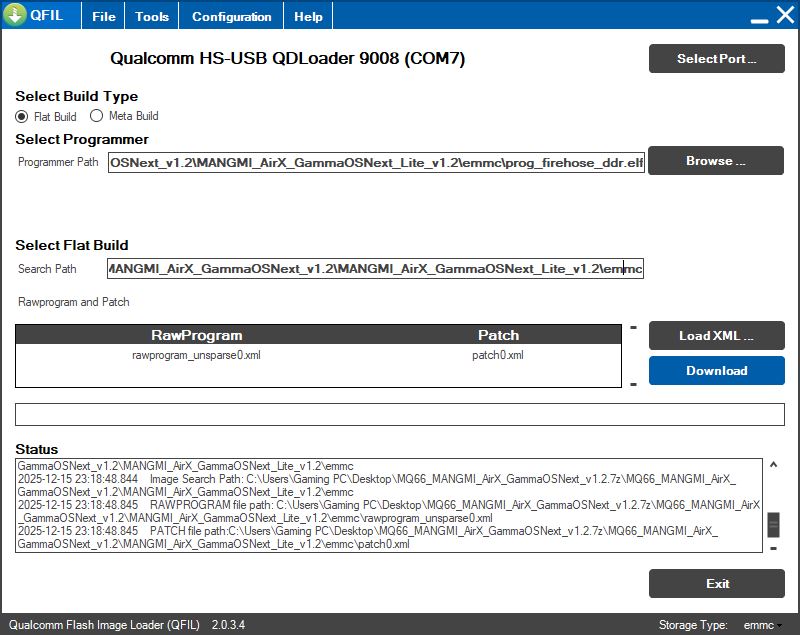Click the Load XML button

tap(716, 336)
